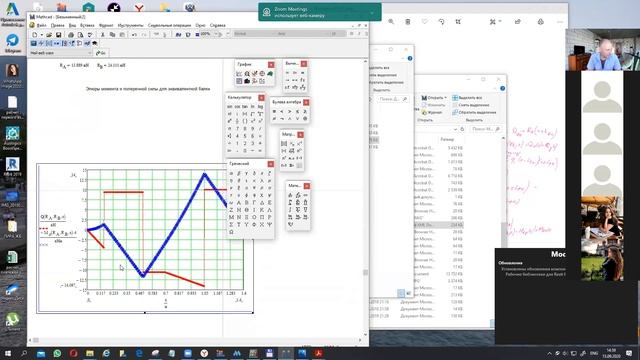
Task: Redo action in Mathcad toolbar
Action: [x=144, y=35]
